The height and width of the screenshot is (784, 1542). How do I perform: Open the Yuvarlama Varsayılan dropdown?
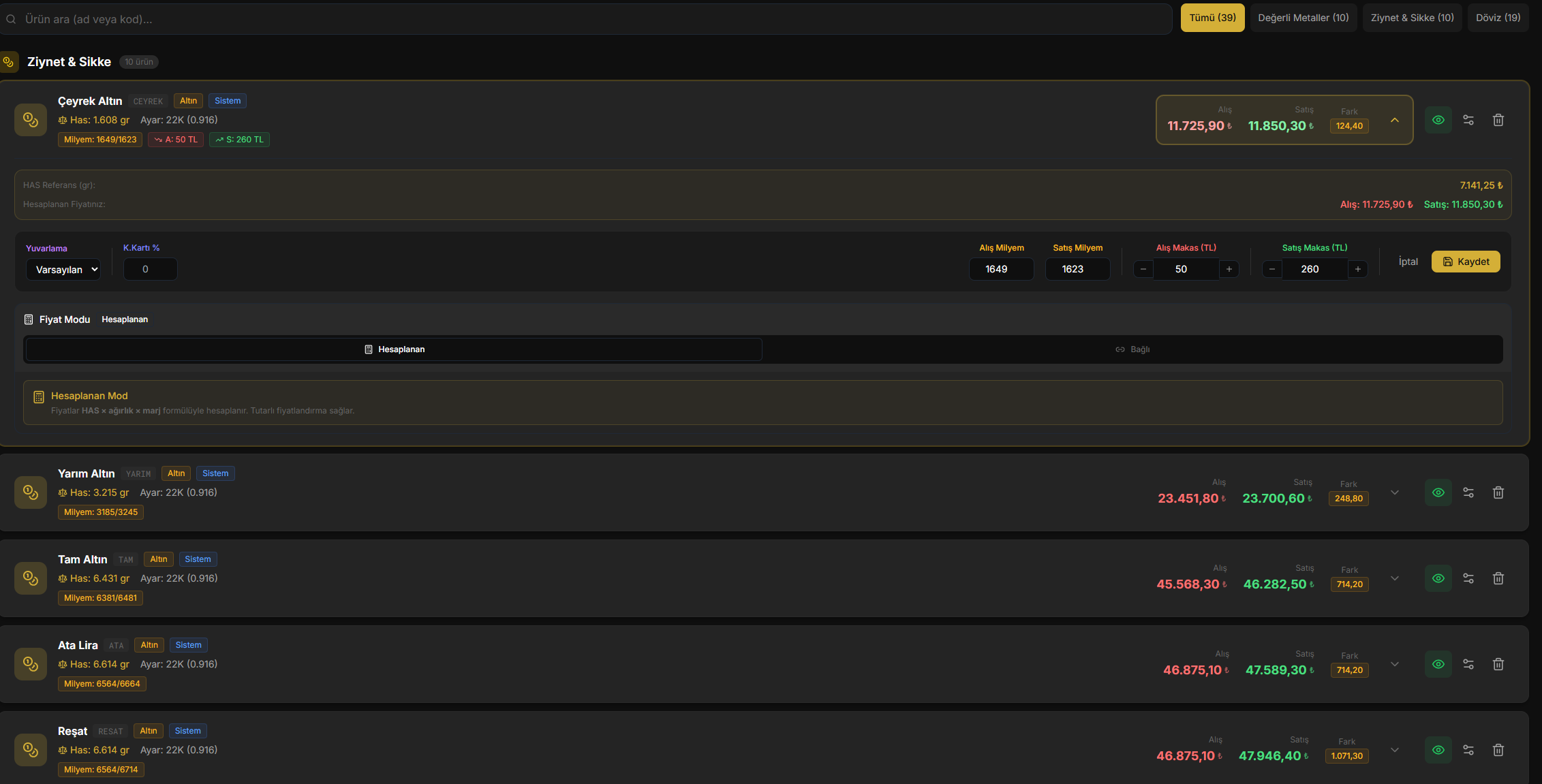63,270
